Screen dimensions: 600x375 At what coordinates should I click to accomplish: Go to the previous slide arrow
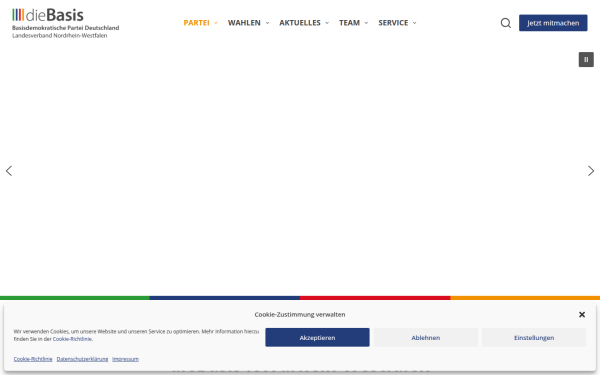(9, 171)
